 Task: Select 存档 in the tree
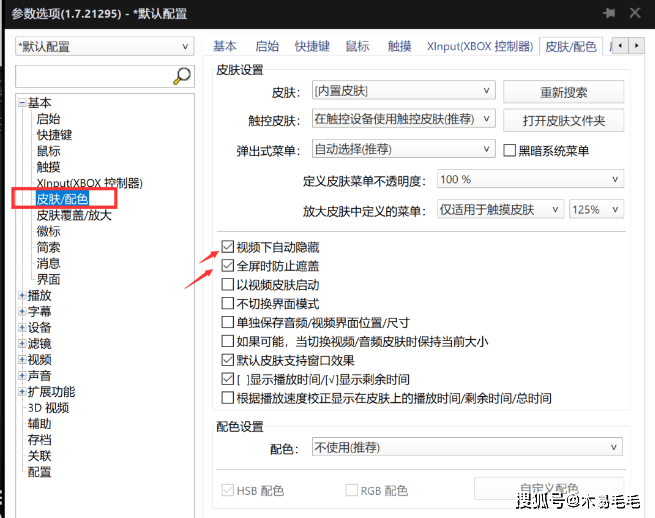pyautogui.click(x=40, y=439)
